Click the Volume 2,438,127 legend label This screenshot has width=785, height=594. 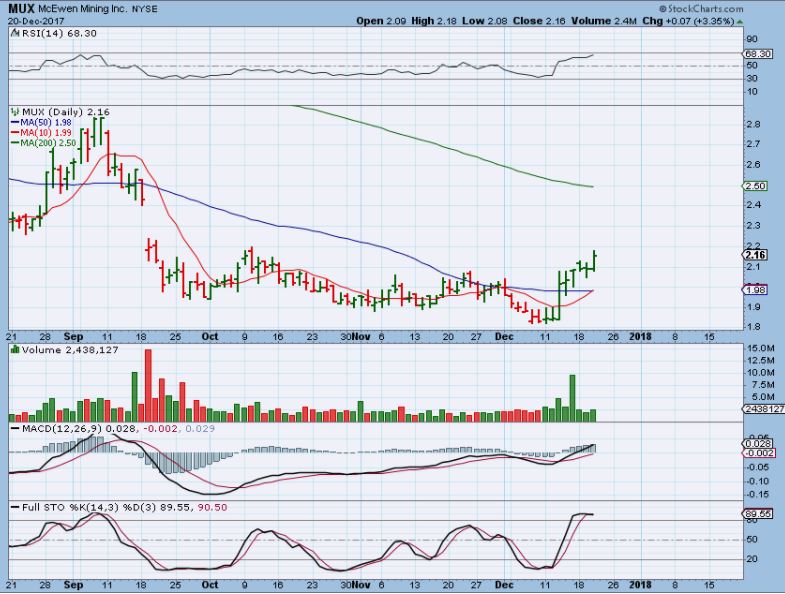[x=70, y=350]
